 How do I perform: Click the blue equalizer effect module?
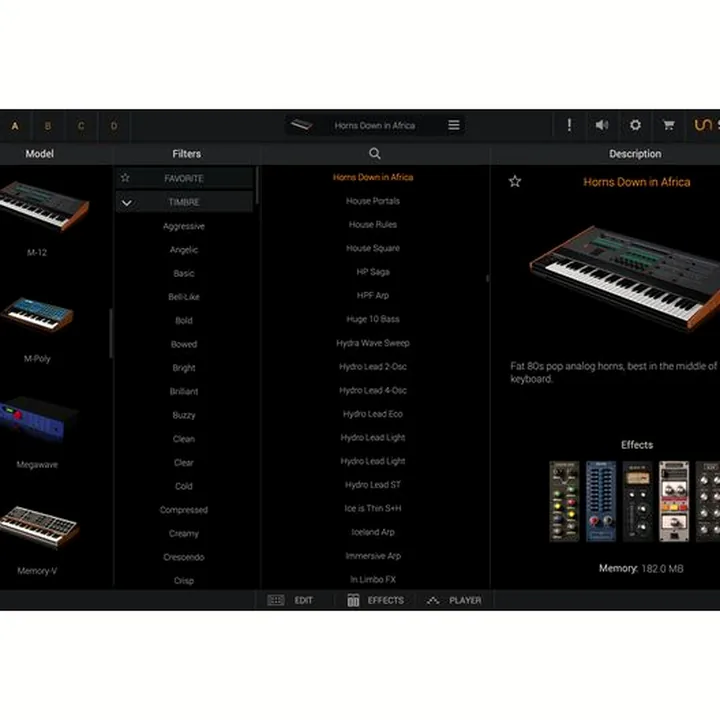tap(601, 501)
